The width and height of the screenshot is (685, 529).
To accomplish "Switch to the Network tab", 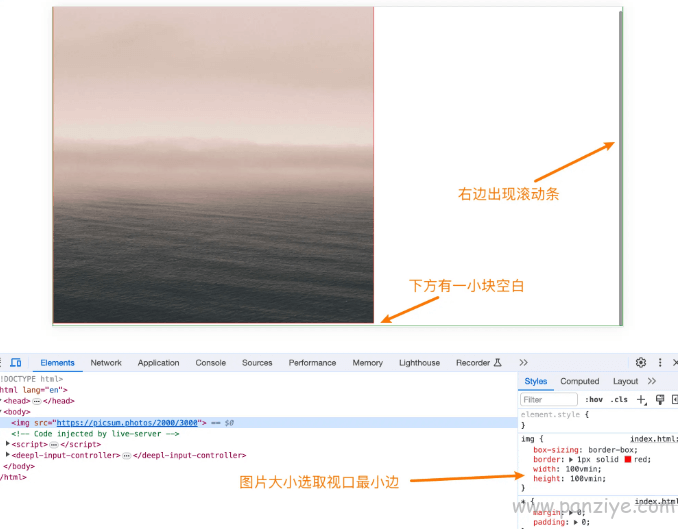I will tap(106, 363).
